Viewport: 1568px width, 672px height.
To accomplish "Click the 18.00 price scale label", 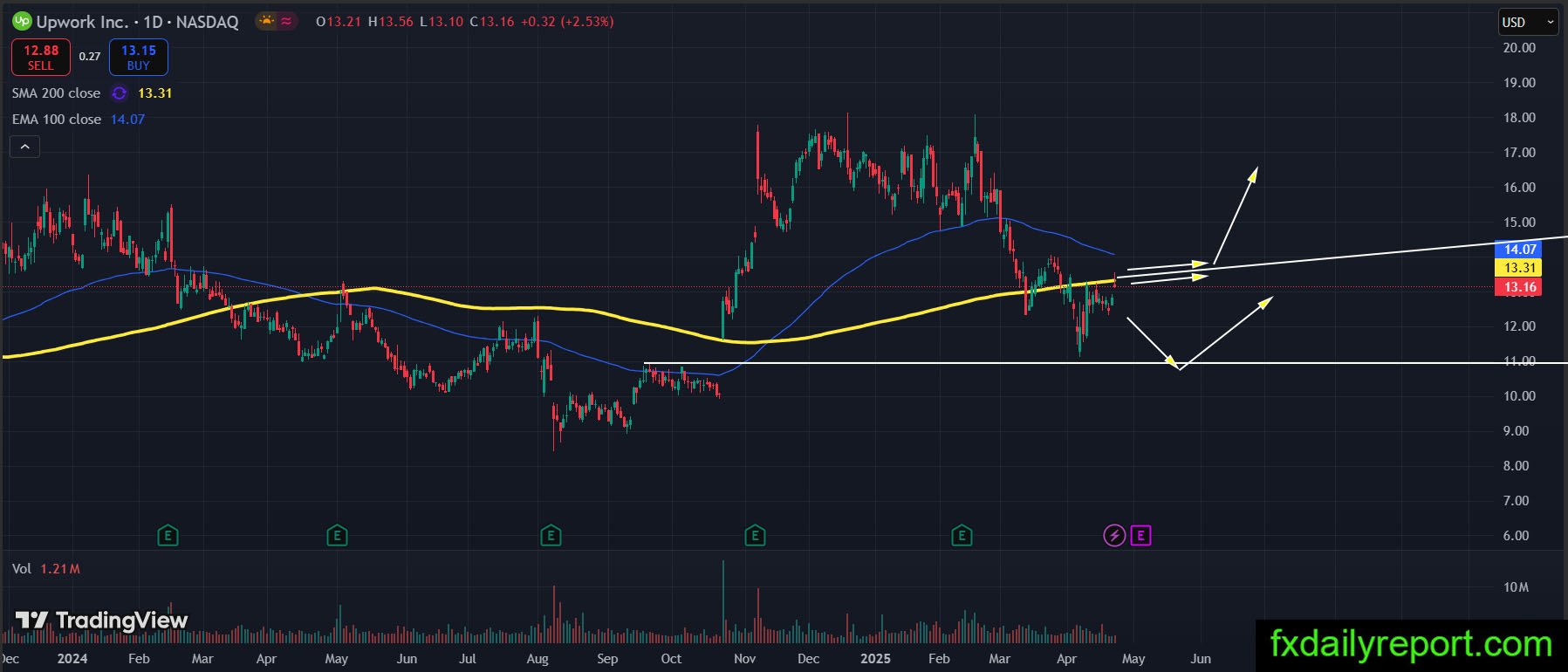I will click(1519, 118).
